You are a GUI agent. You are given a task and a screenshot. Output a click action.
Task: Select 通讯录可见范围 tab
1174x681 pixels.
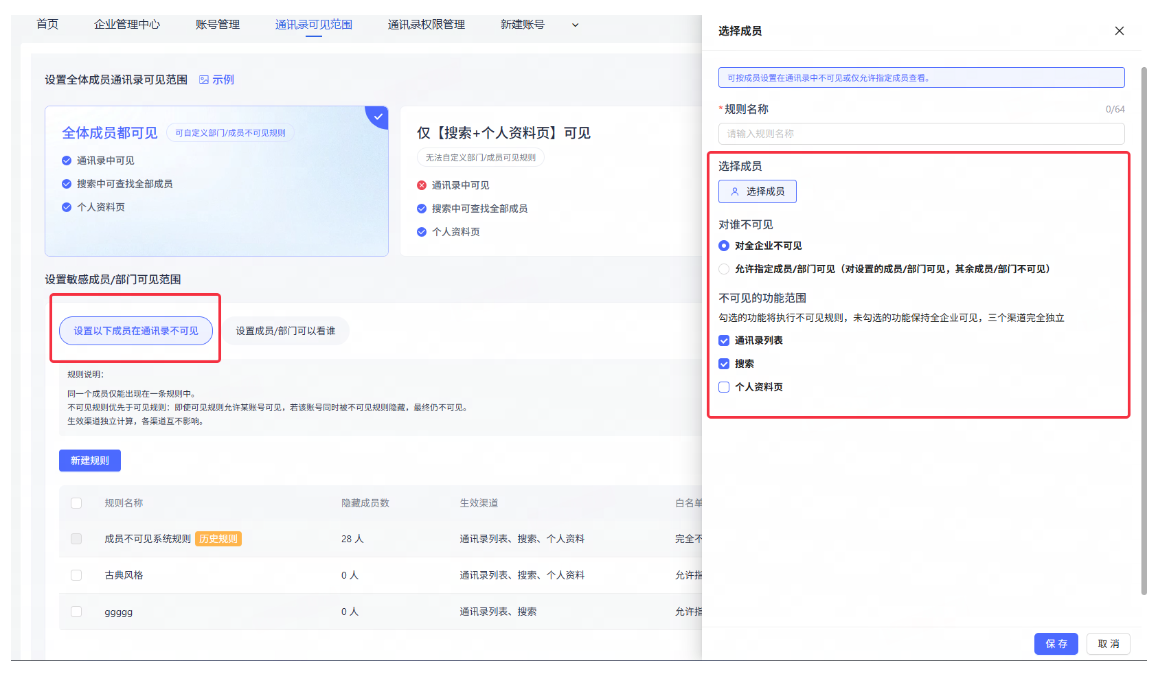coord(314,24)
